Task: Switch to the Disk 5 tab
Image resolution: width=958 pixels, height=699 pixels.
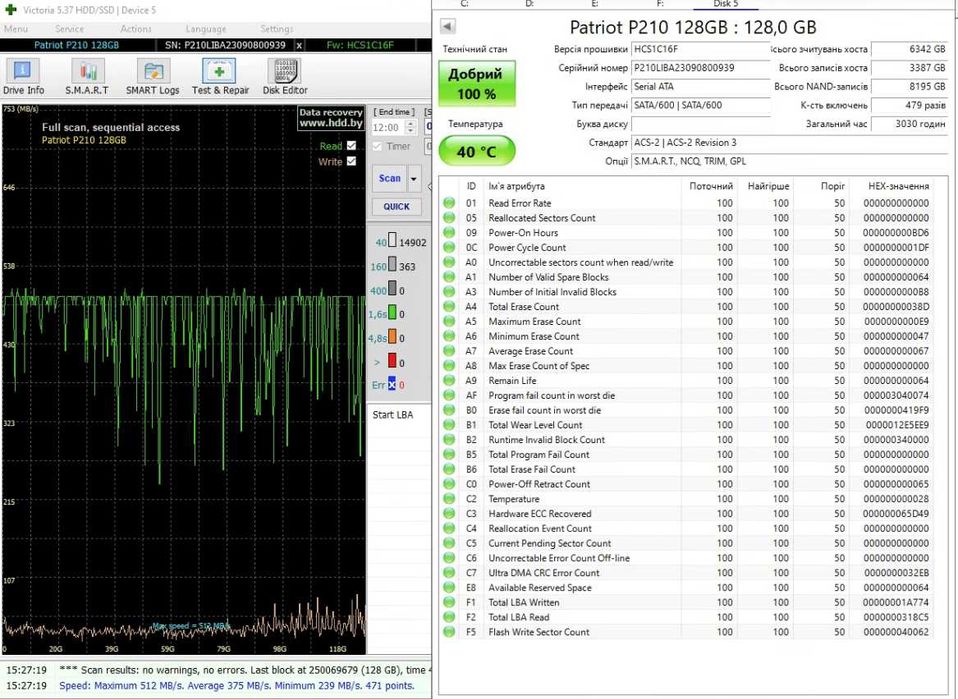Action: click(726, 4)
